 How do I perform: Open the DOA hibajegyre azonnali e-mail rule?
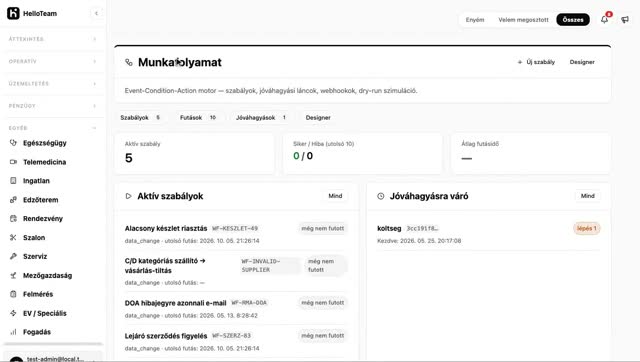[176, 303]
